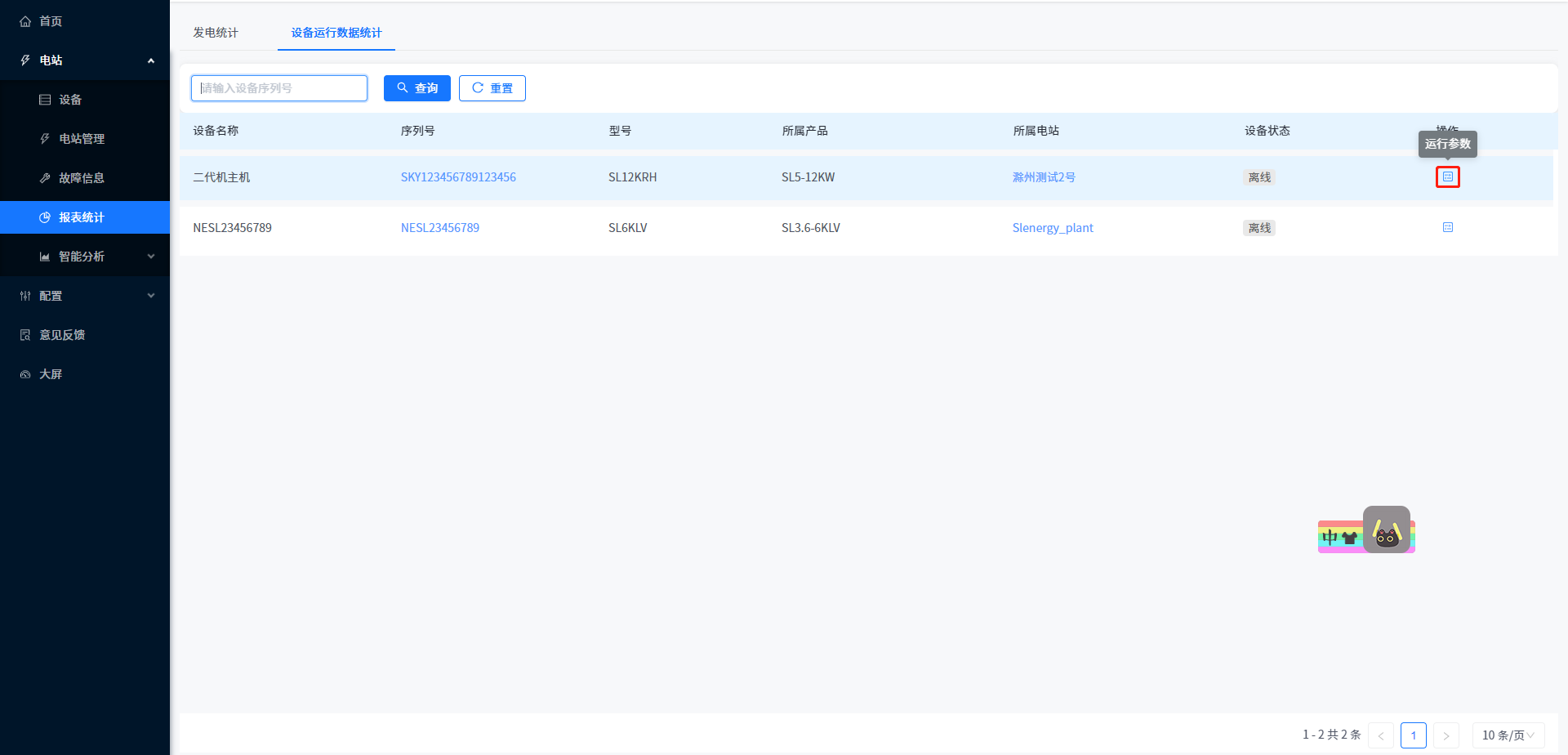Collapse the 电站 sidebar menu

151,60
